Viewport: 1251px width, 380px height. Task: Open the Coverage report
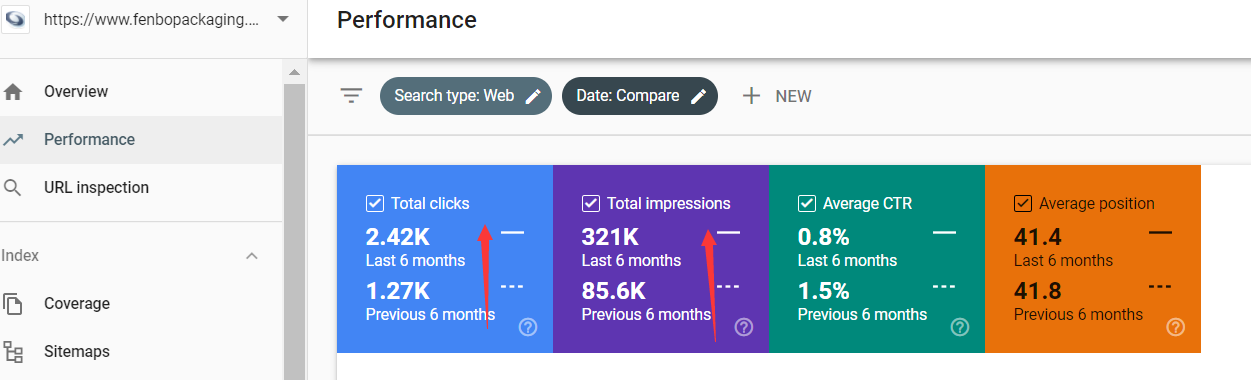point(142,304)
